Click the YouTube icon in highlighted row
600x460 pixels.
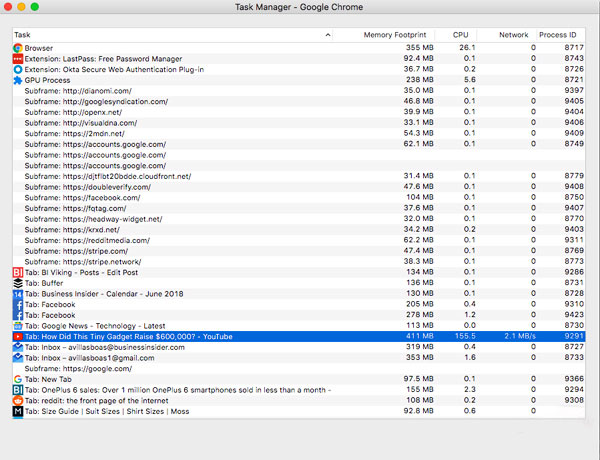click(18, 337)
